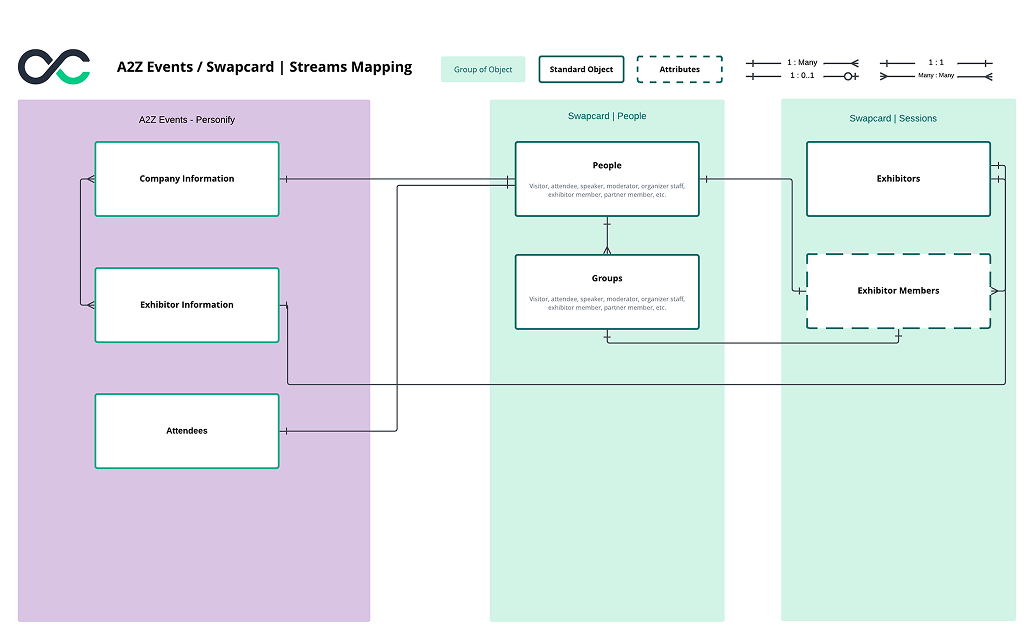Select the Groups object box

607,292
